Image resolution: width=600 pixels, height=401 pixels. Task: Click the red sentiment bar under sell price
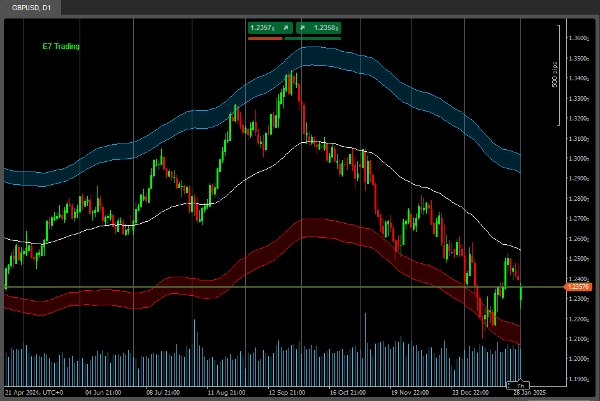tap(265, 38)
